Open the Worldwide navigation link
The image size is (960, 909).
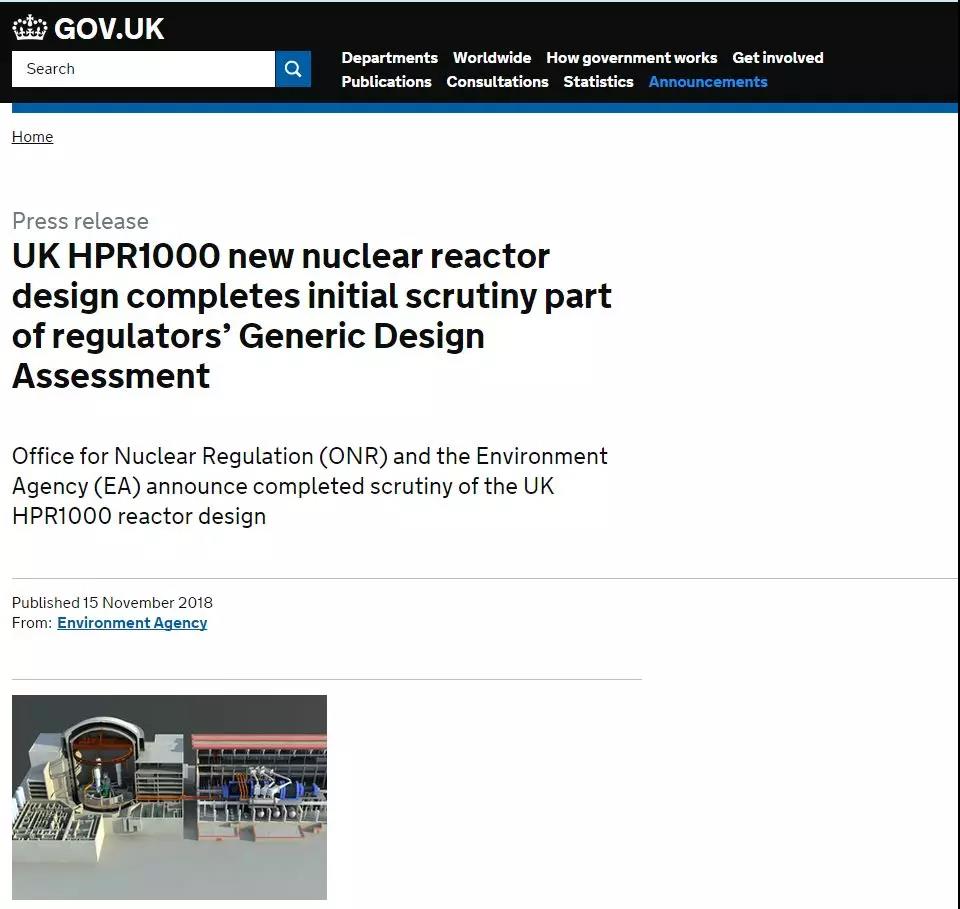[492, 58]
